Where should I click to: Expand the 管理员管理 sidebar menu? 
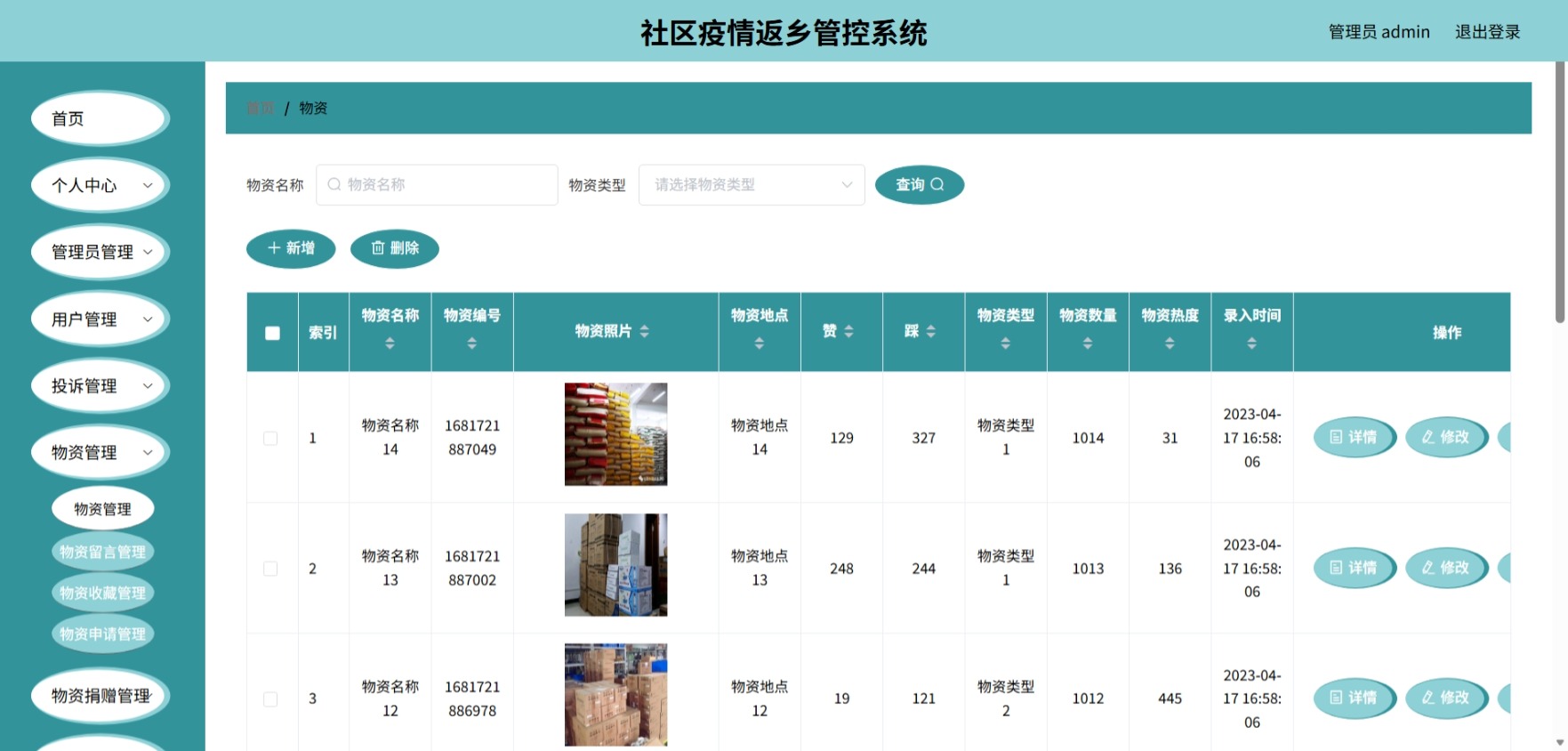click(x=100, y=252)
